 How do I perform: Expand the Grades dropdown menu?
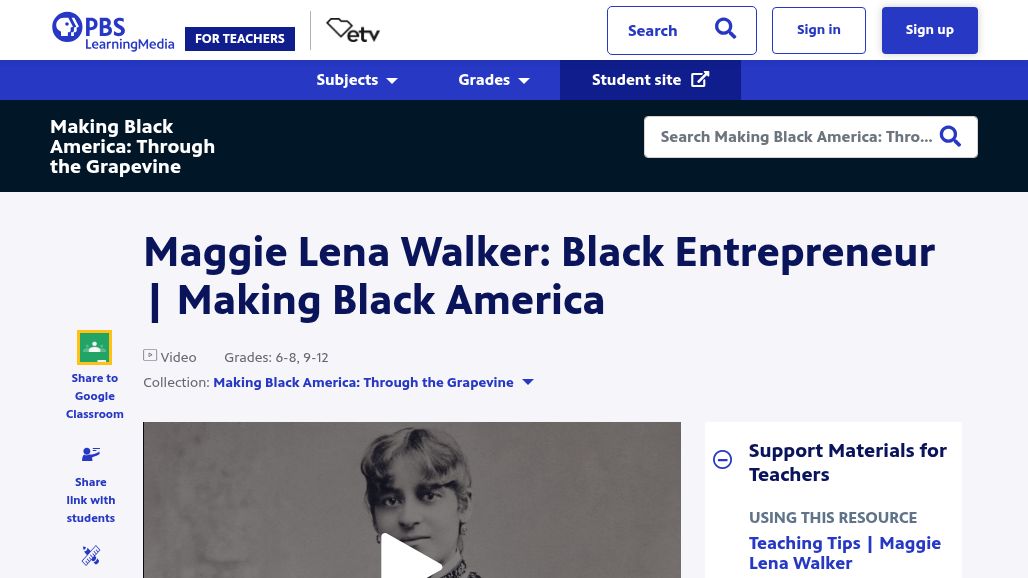(494, 80)
